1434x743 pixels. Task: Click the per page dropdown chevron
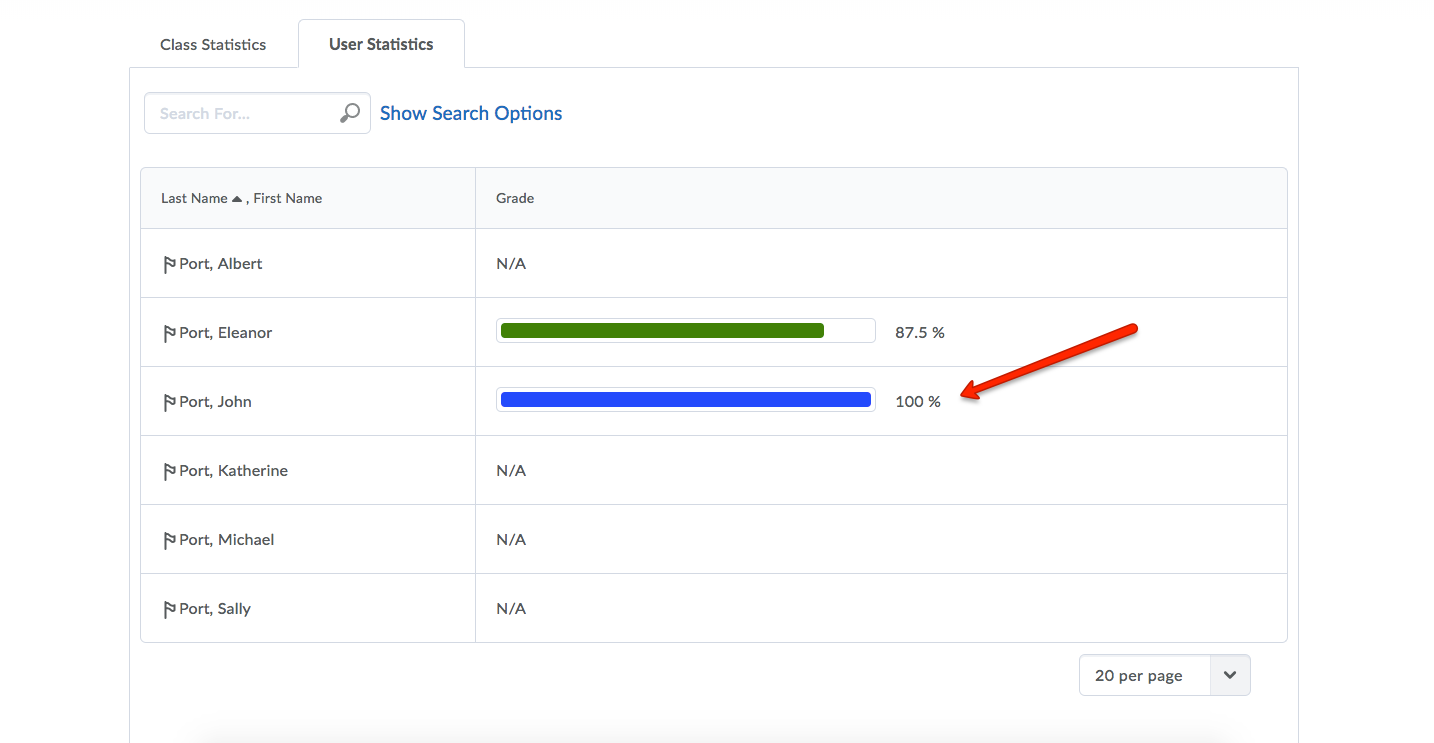pyautogui.click(x=1230, y=676)
